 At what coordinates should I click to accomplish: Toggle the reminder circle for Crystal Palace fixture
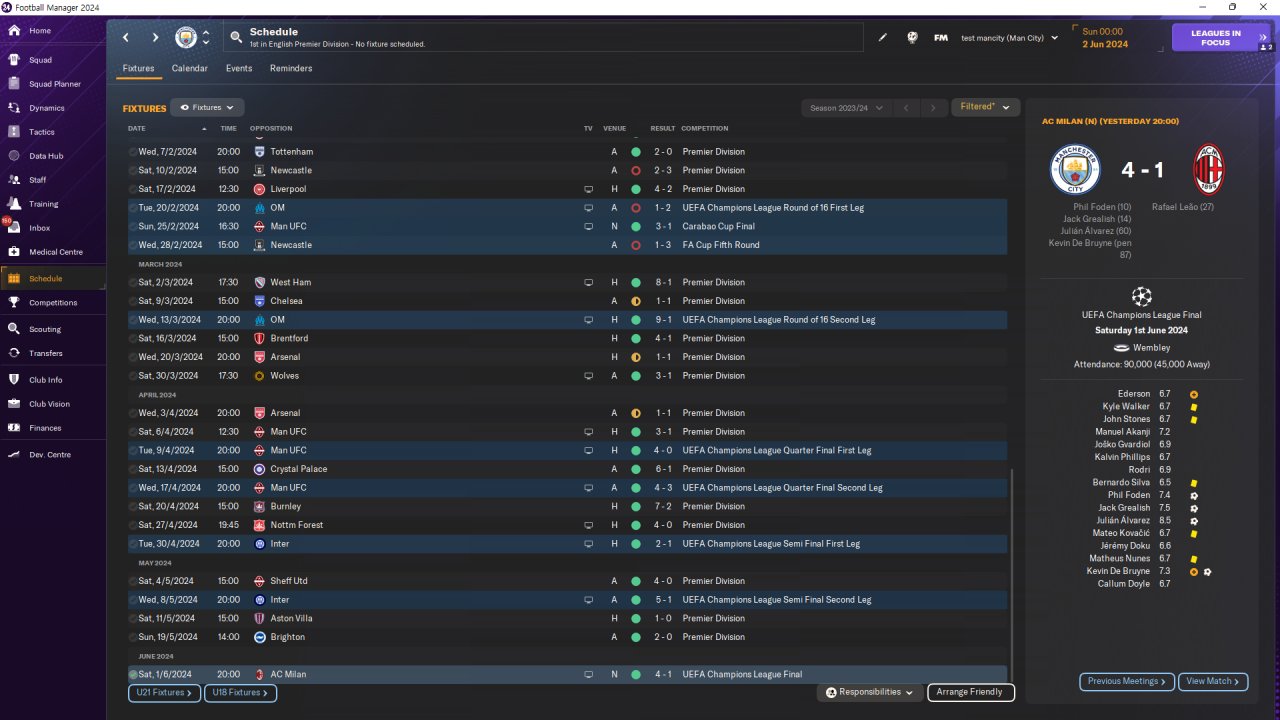[x=133, y=469]
